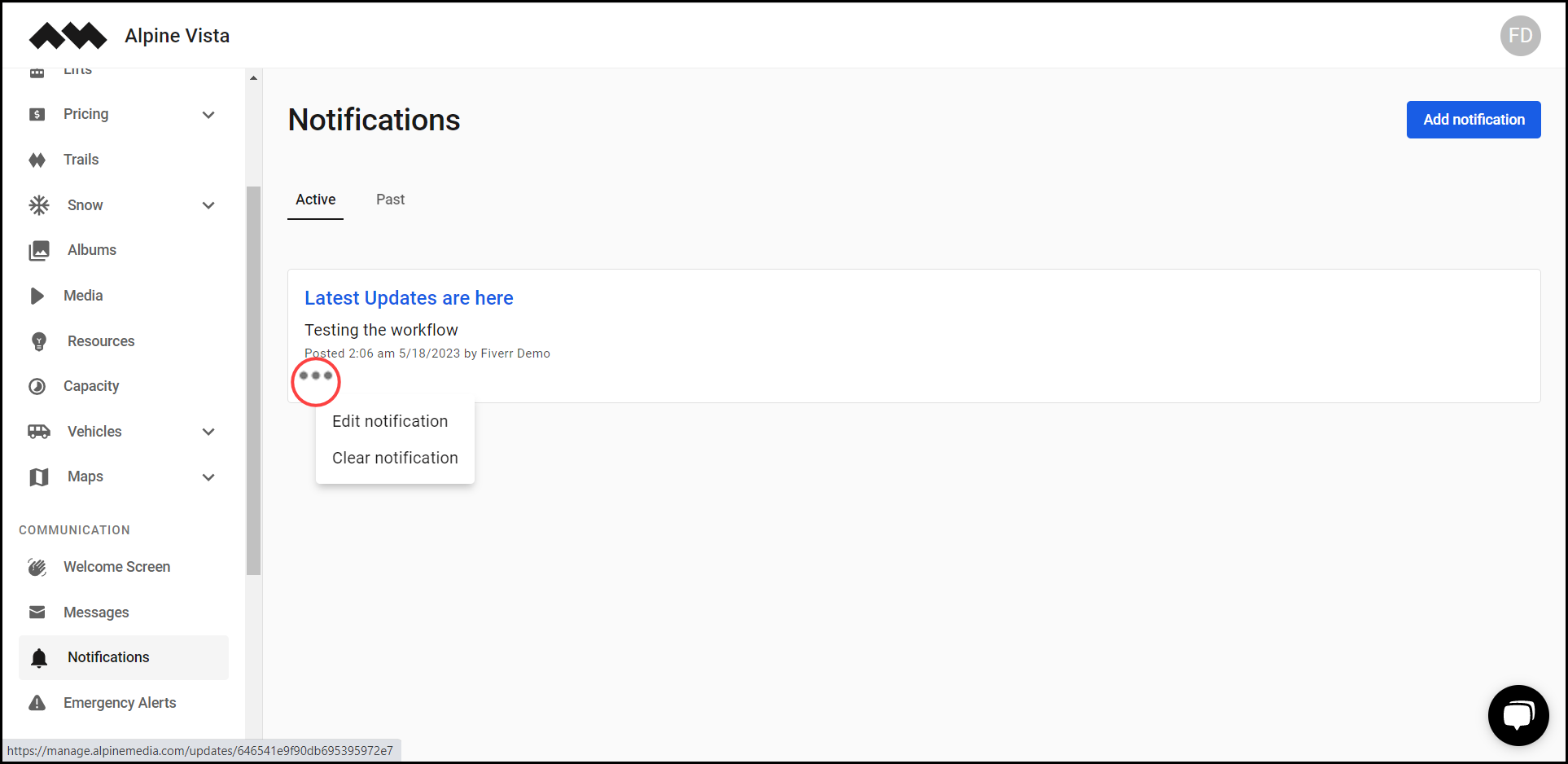Click the Alpine Vista logo

pyautogui.click(x=67, y=36)
